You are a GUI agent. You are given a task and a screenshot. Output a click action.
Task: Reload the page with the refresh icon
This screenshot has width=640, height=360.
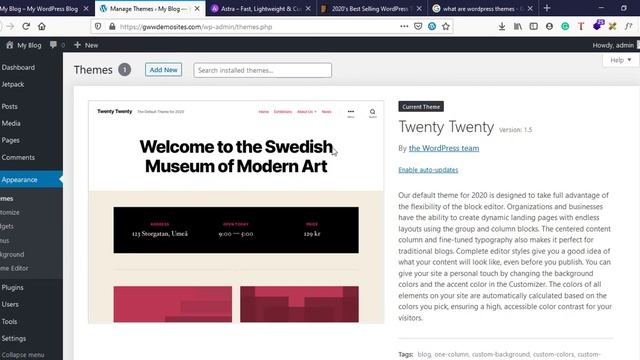point(26,27)
